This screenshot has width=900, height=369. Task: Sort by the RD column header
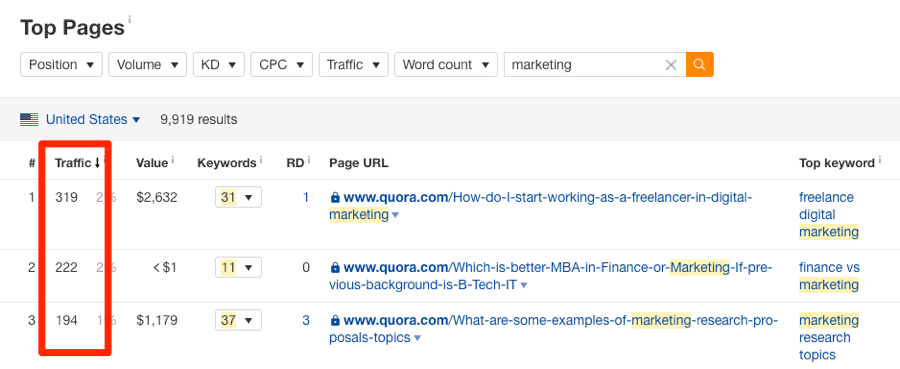(x=295, y=163)
